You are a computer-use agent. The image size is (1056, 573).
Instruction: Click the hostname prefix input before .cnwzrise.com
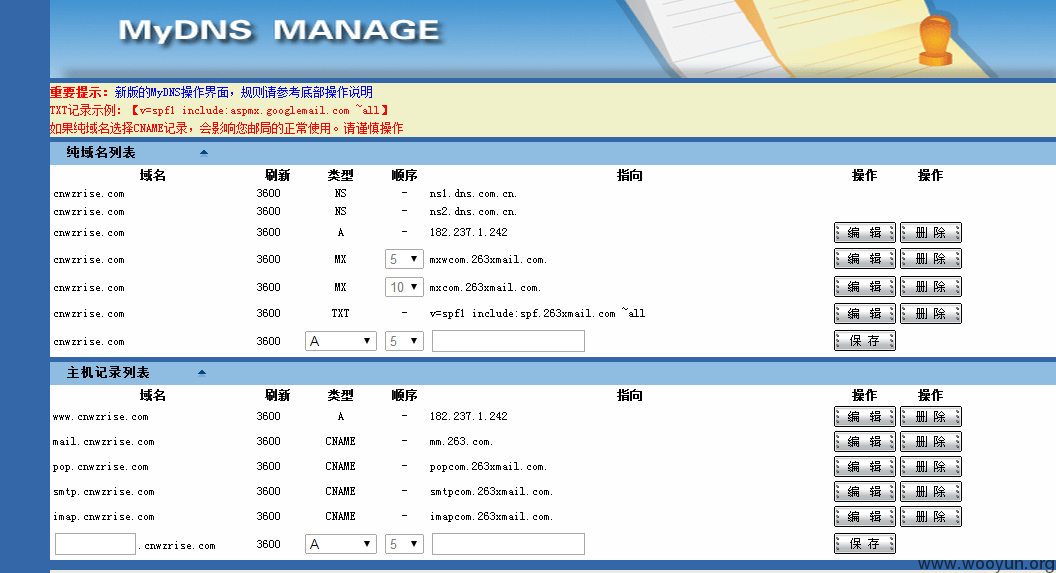pyautogui.click(x=95, y=544)
